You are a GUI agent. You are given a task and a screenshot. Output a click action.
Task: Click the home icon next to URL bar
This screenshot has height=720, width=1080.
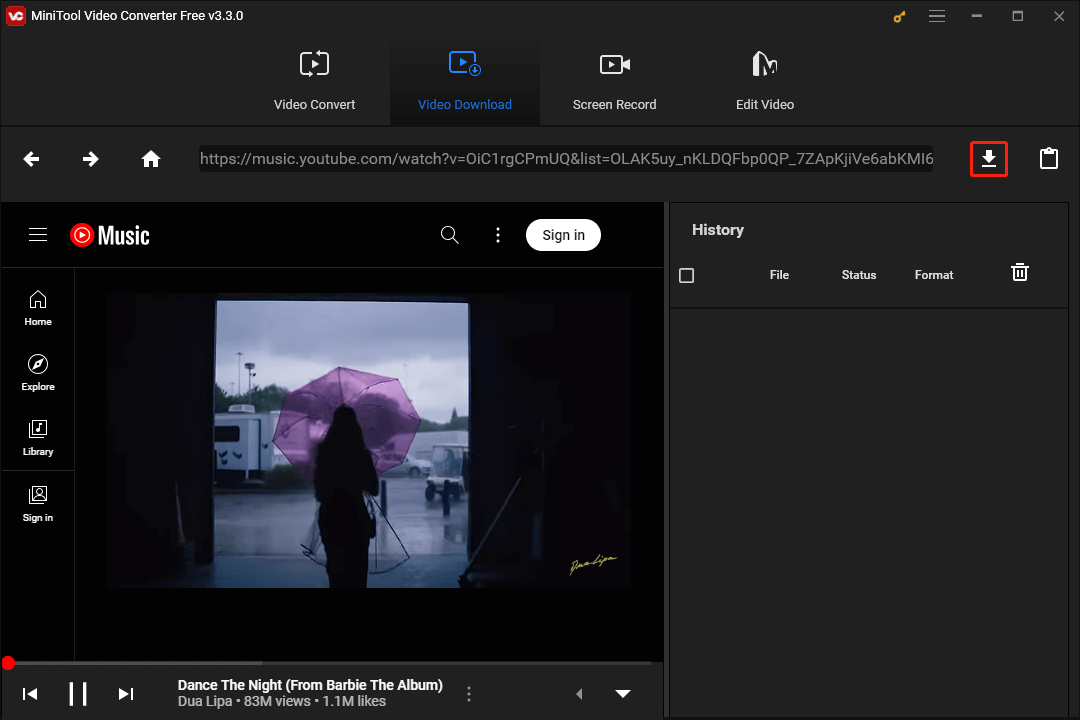point(151,159)
